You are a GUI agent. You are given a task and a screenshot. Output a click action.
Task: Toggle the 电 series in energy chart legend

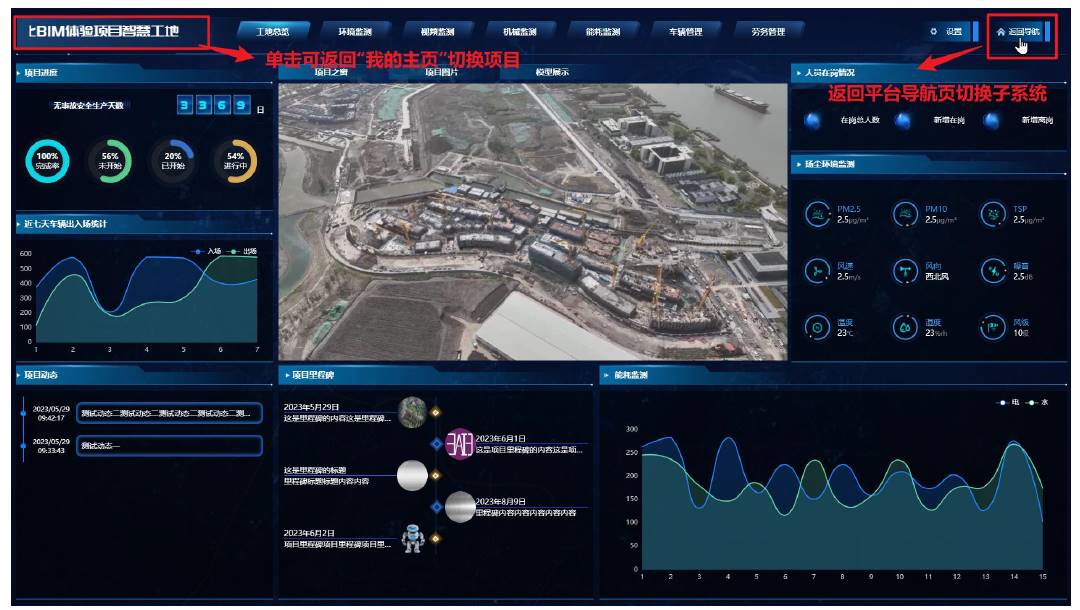tap(1009, 402)
